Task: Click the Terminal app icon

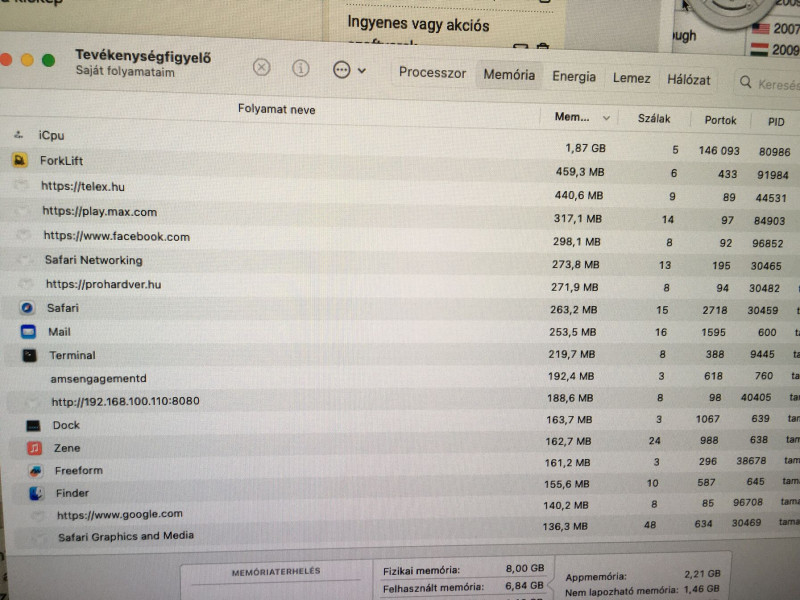Action: click(x=30, y=355)
